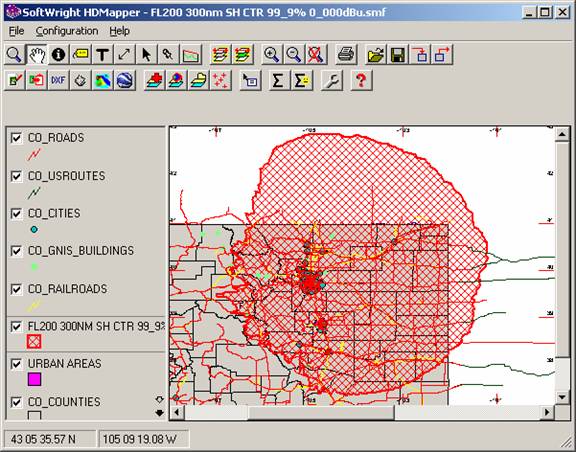This screenshot has width=576, height=452.
Task: Click the crossed-out magnifier icon
Action: coord(316,55)
